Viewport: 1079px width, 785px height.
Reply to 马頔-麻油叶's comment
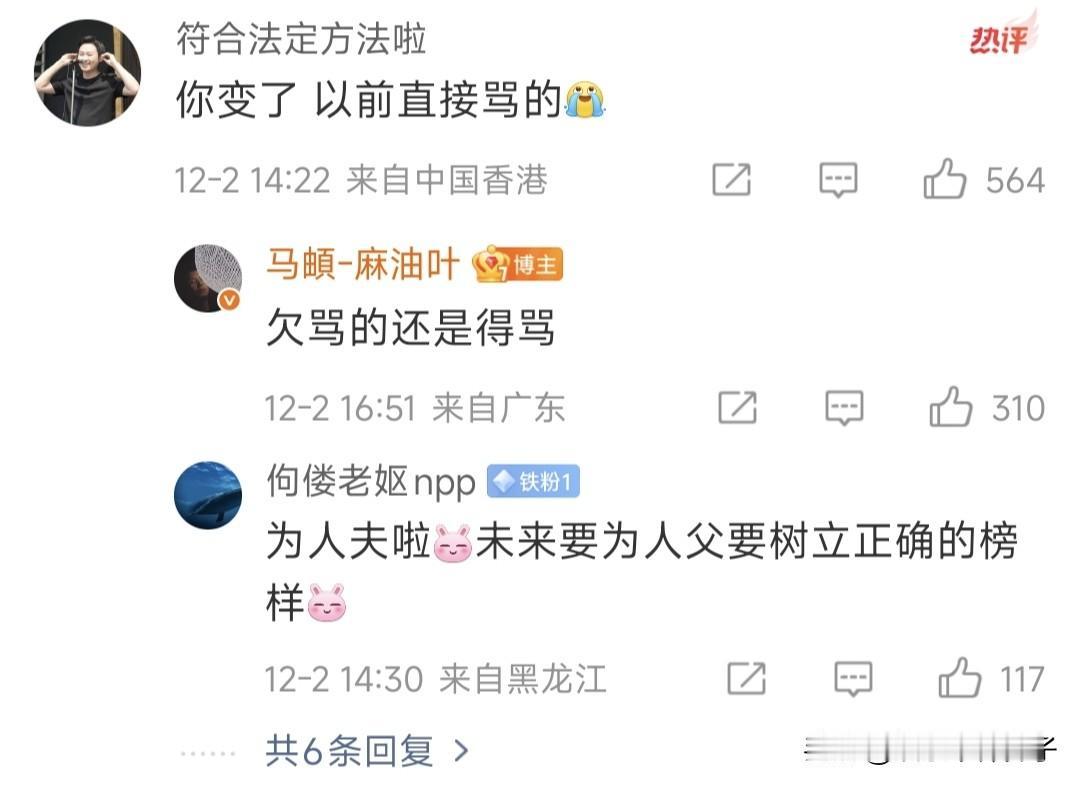(844, 408)
